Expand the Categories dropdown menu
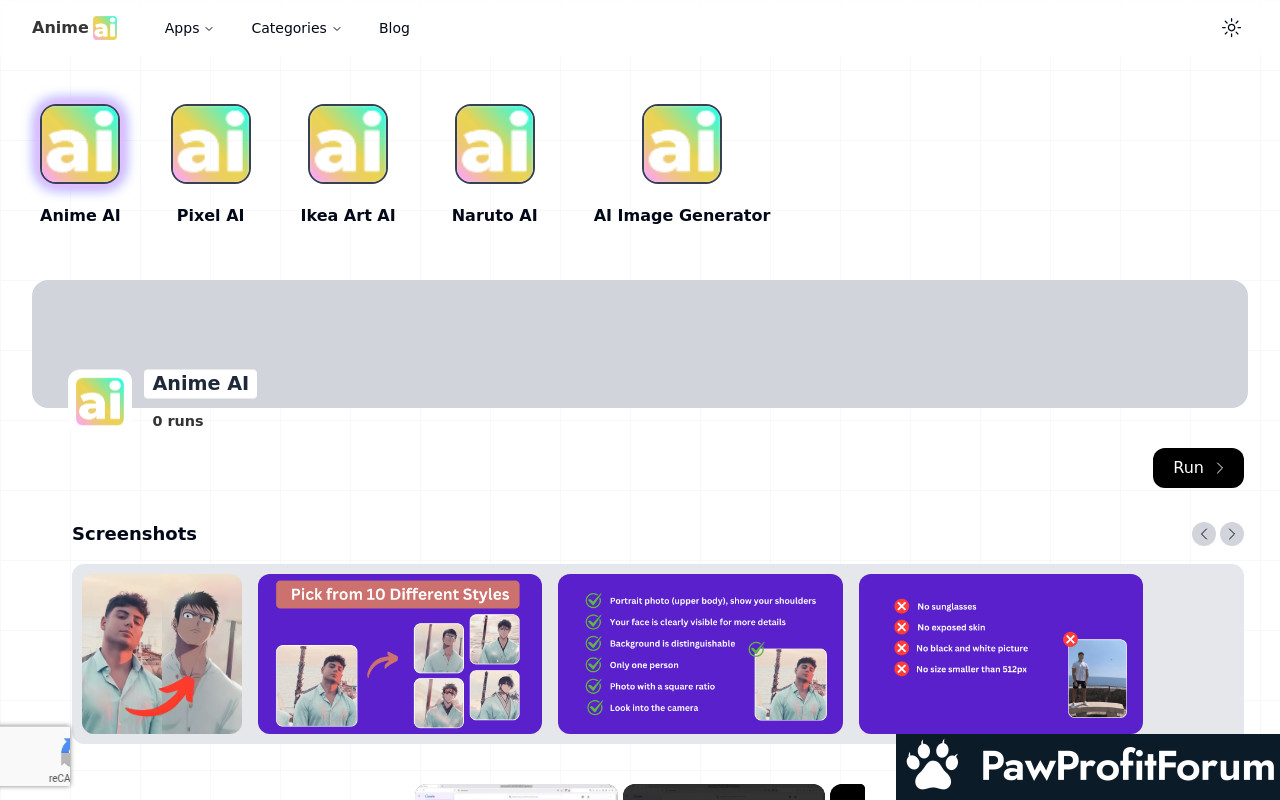 [296, 28]
